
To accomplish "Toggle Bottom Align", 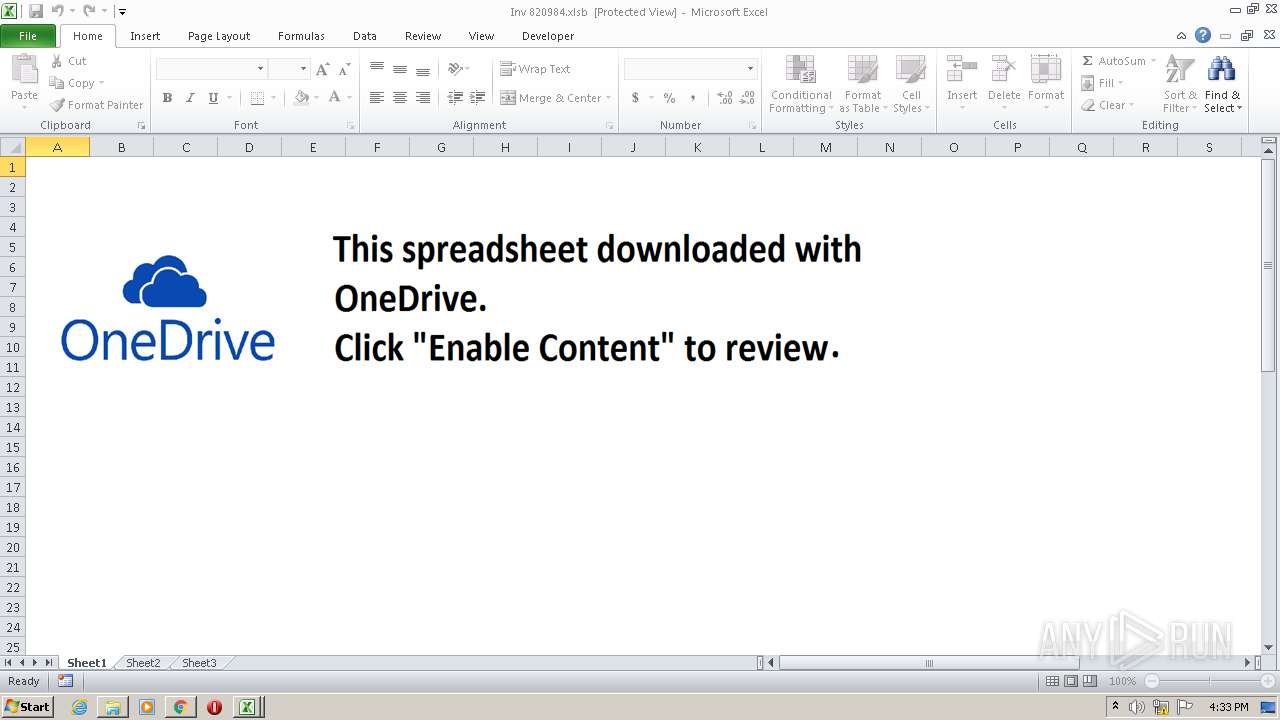I will point(423,69).
